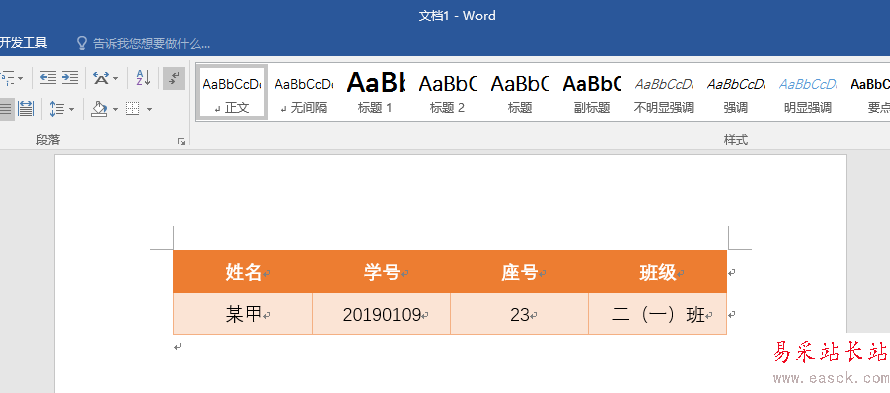
Task: Apply the 标题 style
Action: [519, 92]
